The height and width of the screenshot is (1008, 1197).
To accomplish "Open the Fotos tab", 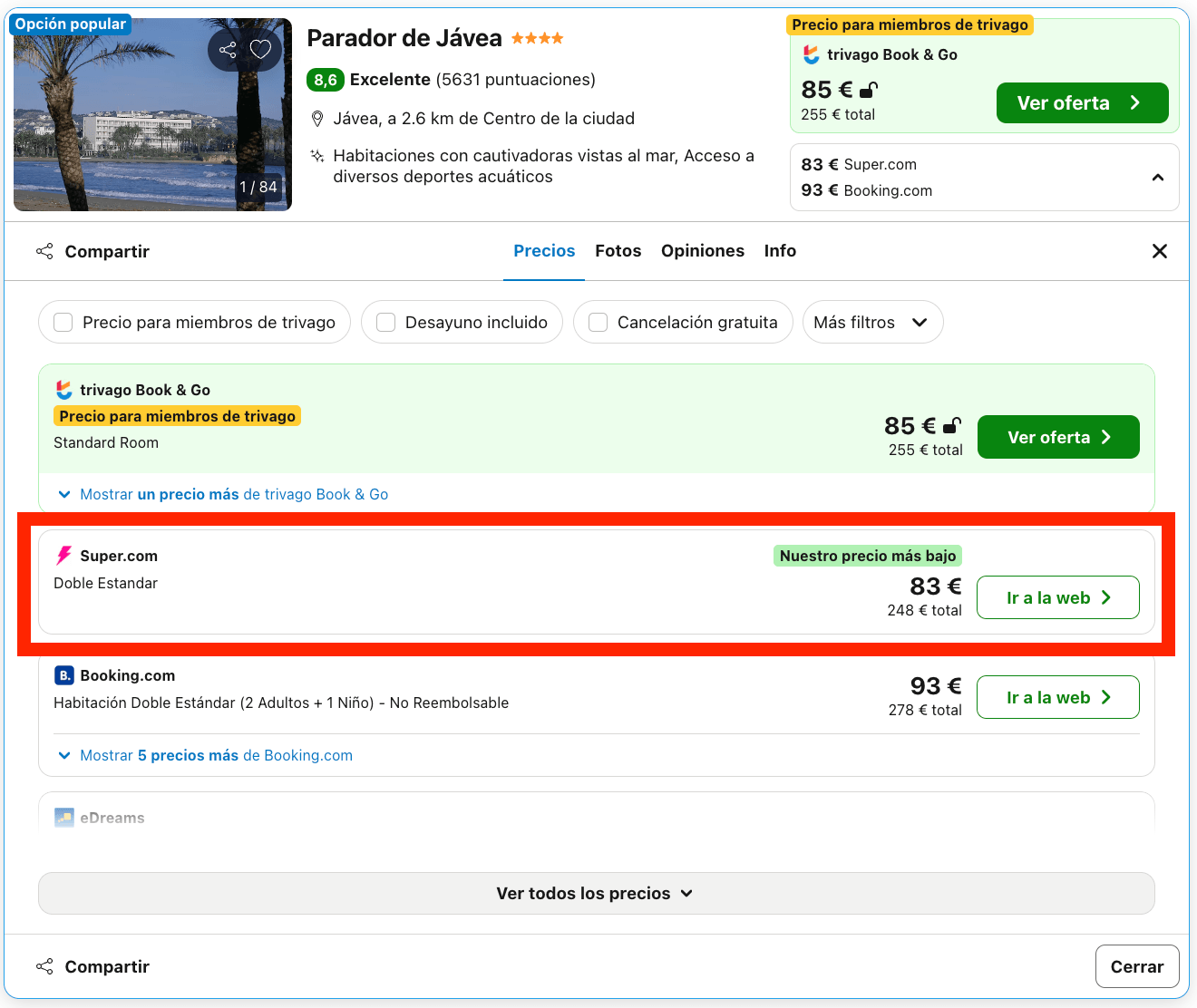I will 618,251.
